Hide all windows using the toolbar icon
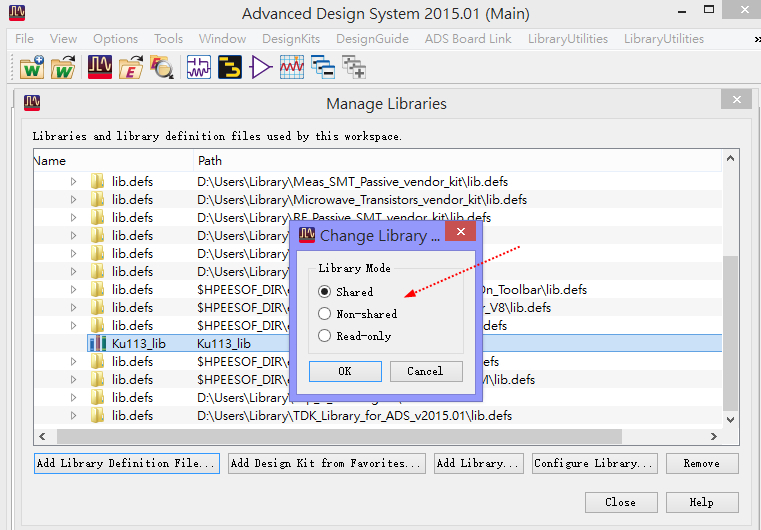This screenshot has height=530, width=761. click(x=323, y=67)
